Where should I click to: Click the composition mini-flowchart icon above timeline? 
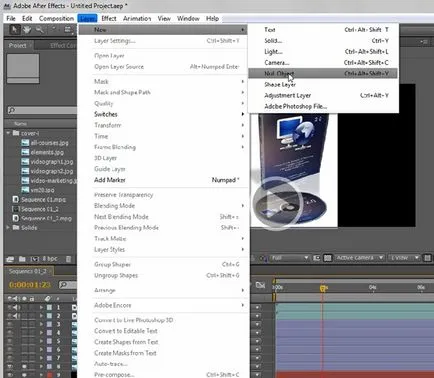(260, 285)
